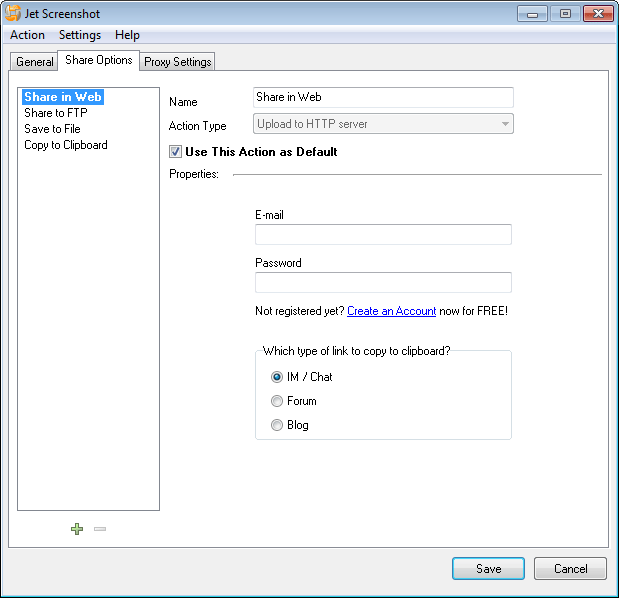Choose the Blog link type option

277,425
